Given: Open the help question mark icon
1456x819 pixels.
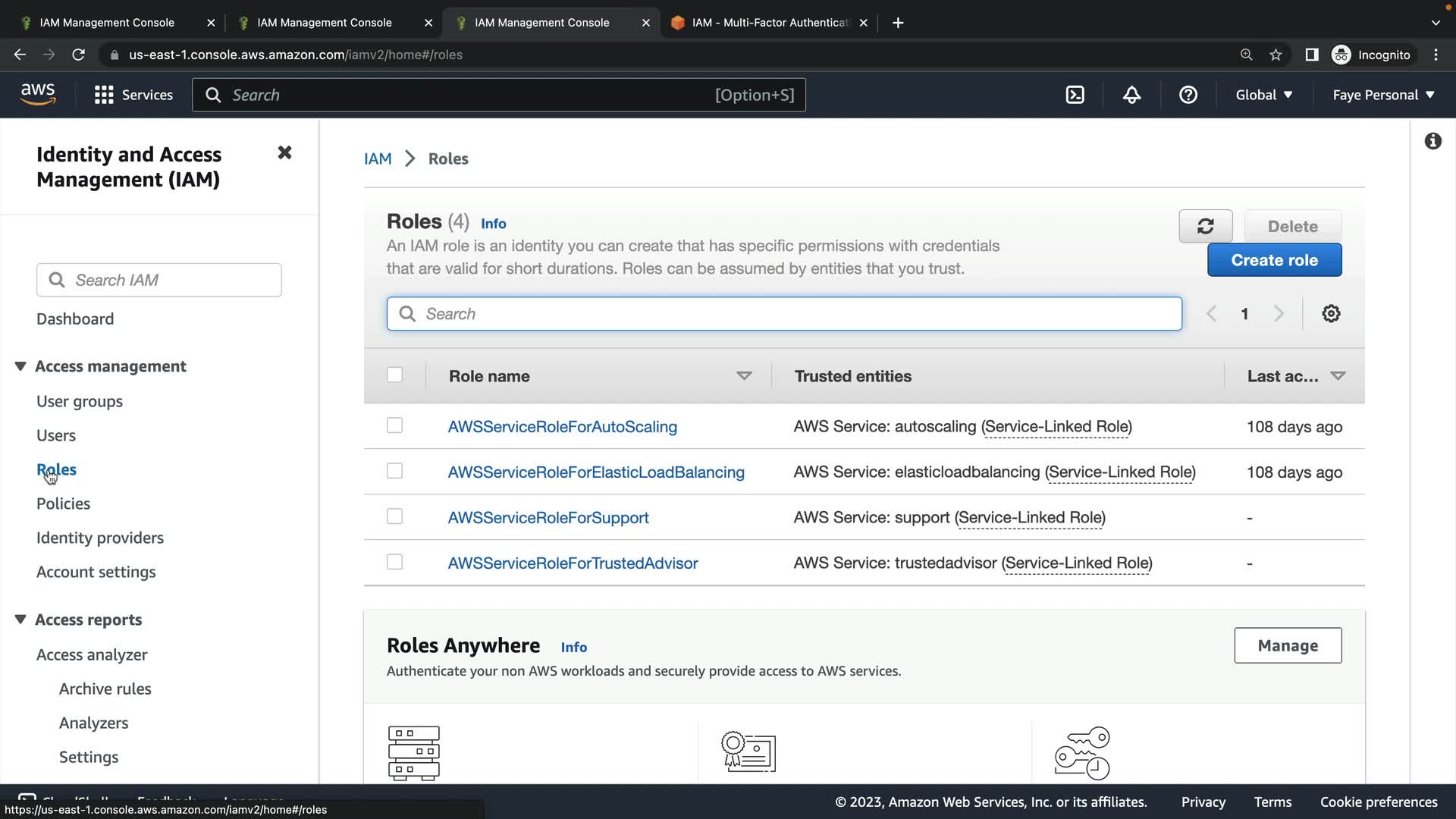Looking at the screenshot, I should 1188,95.
